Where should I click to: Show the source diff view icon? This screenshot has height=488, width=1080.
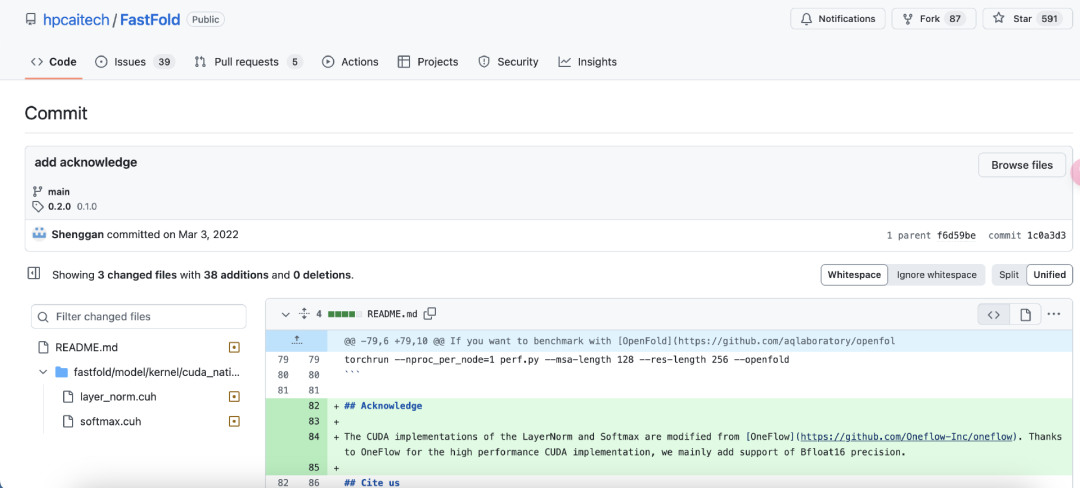(993, 315)
